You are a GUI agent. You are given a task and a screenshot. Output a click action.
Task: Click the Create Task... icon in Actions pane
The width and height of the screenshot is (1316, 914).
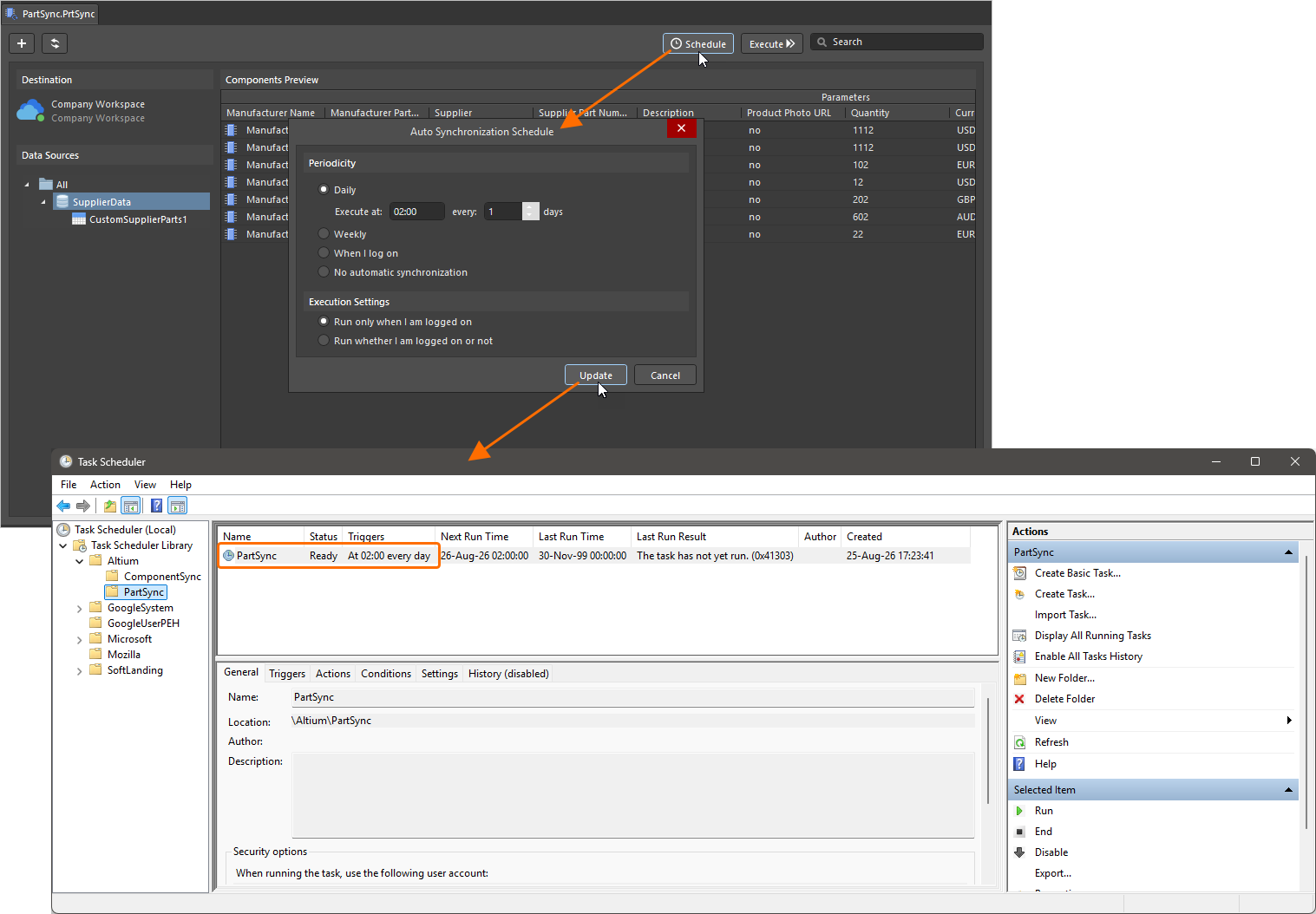[1020, 594]
